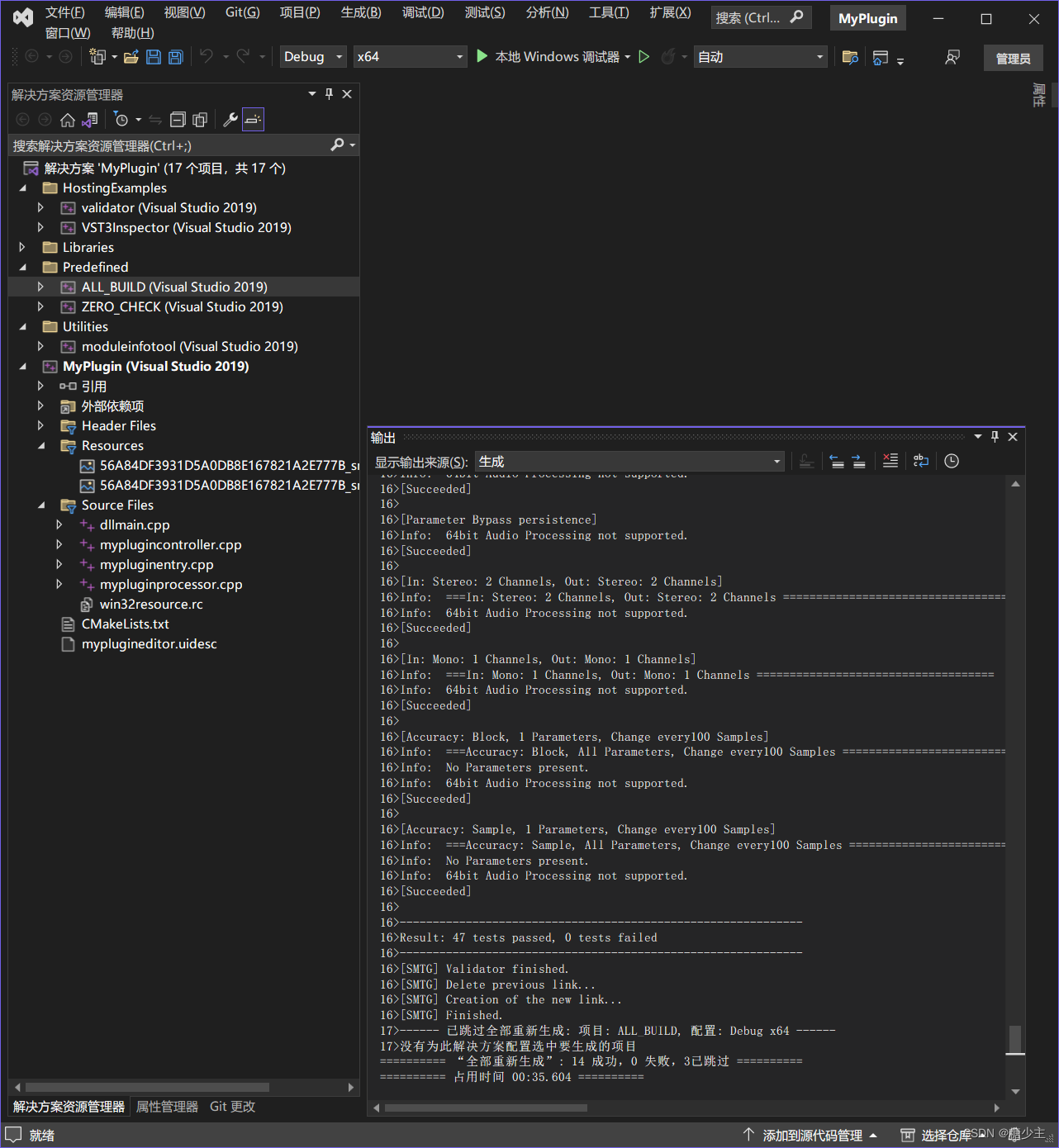The image size is (1059, 1148).
Task: Click the New Project toolbar icon
Action: pos(98,56)
